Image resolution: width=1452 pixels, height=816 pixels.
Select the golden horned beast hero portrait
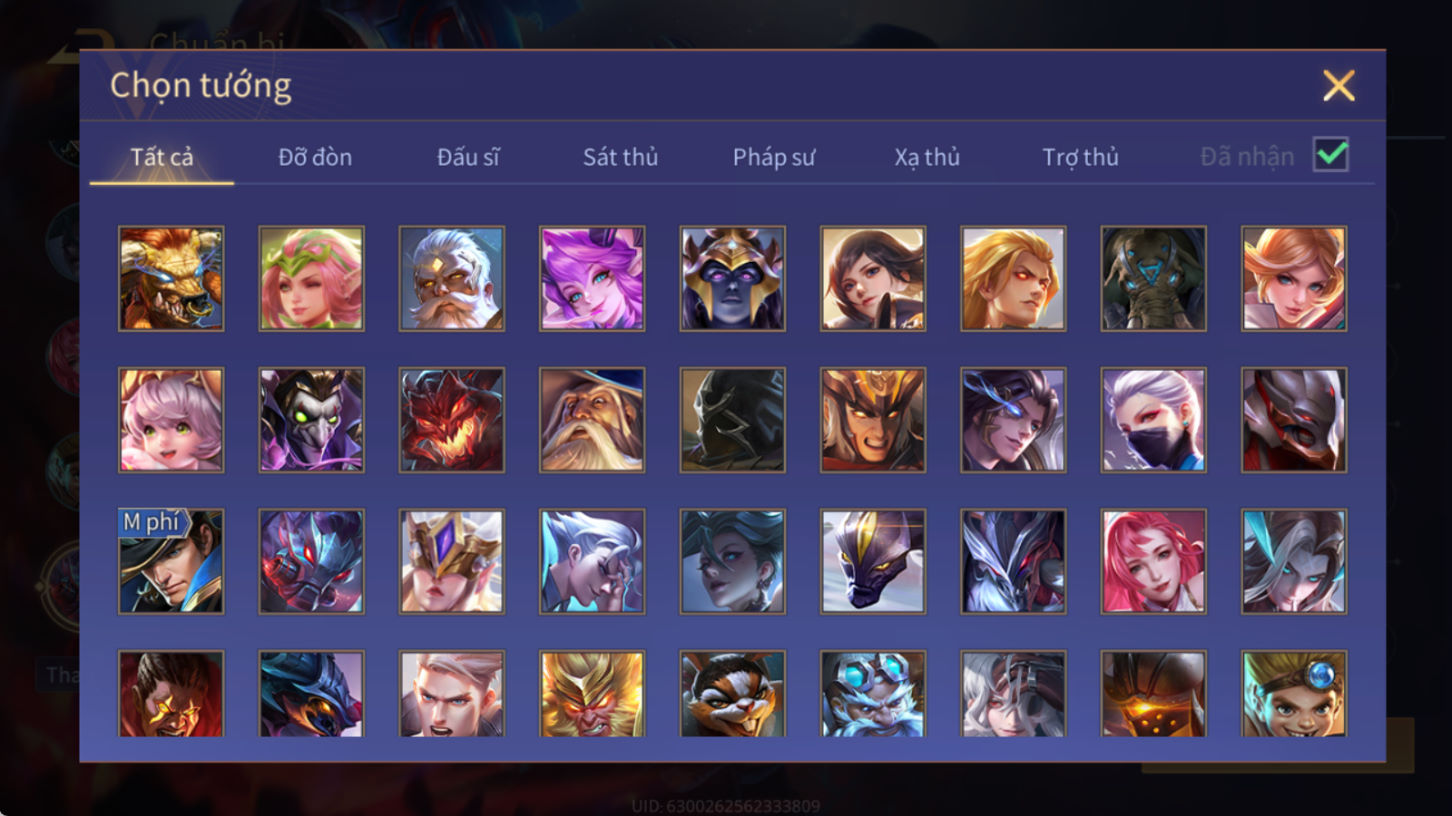pyautogui.click(x=171, y=278)
